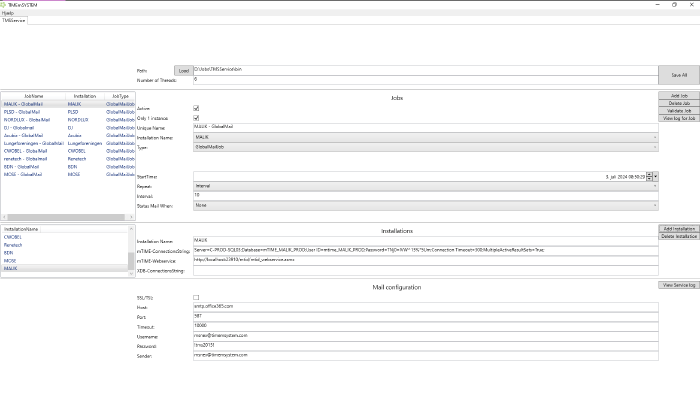Click the TIMEinSYSTEM app icon in title bar
Screen dimensions: 700x405
tap(4, 4)
